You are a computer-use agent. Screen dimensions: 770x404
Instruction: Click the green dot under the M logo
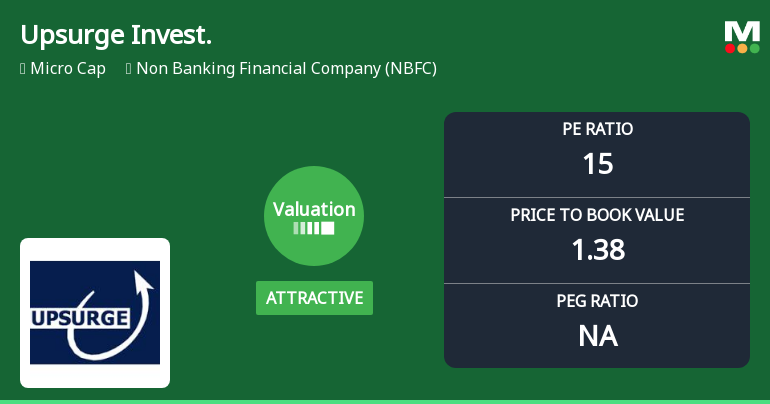[x=755, y=48]
